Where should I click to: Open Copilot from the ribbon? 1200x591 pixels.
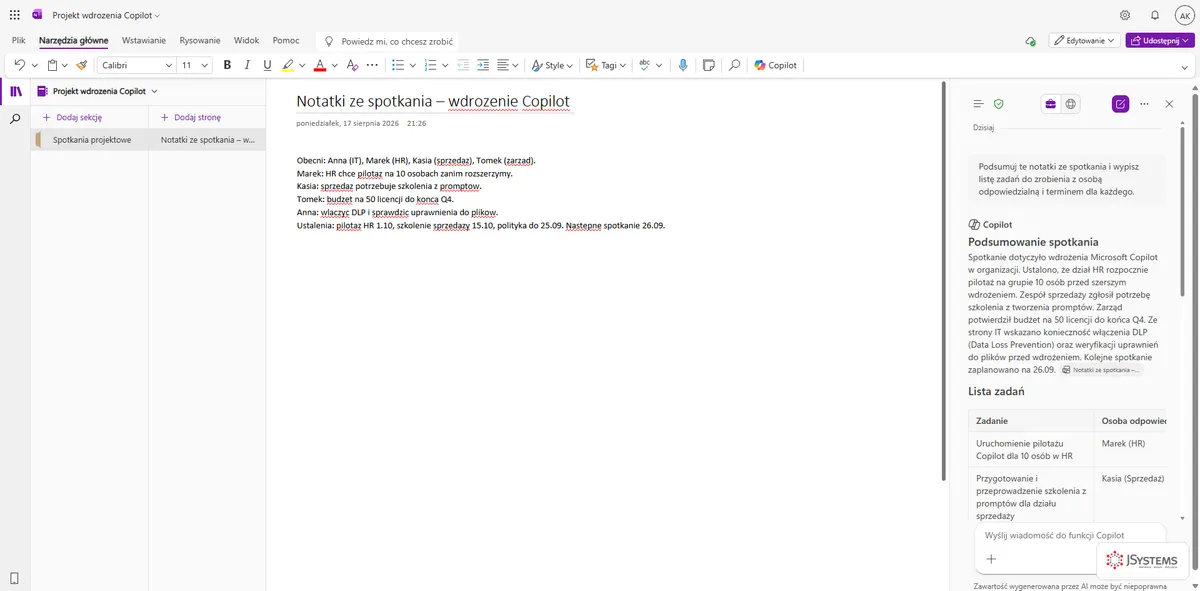click(776, 65)
